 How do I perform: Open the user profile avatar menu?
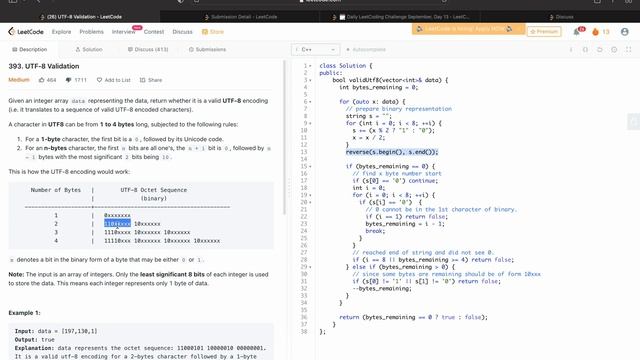624,31
